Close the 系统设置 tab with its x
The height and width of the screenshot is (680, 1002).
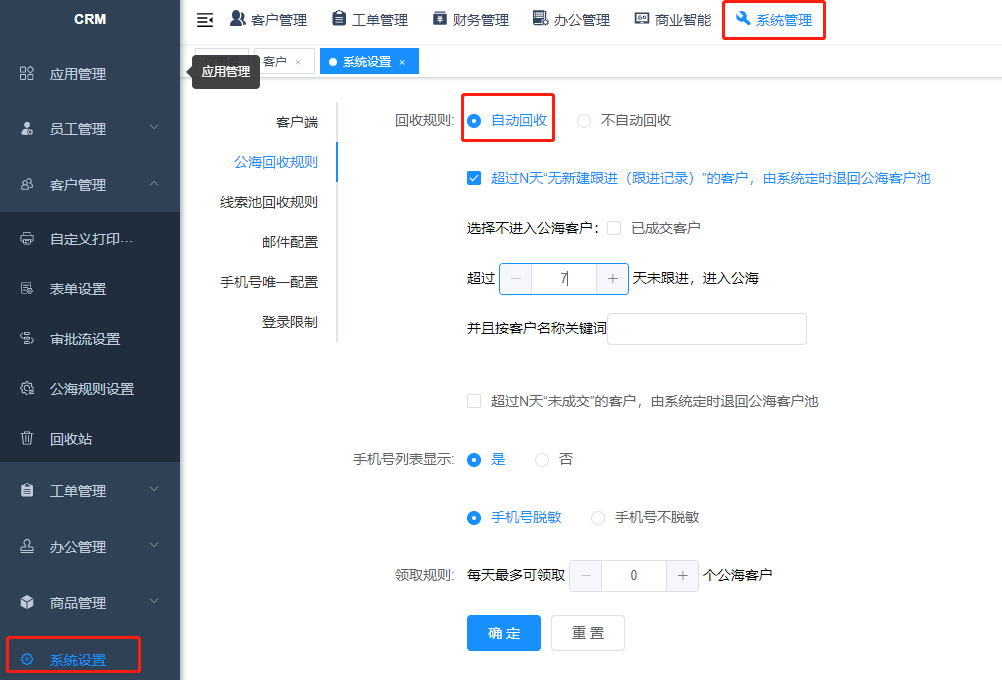point(402,62)
